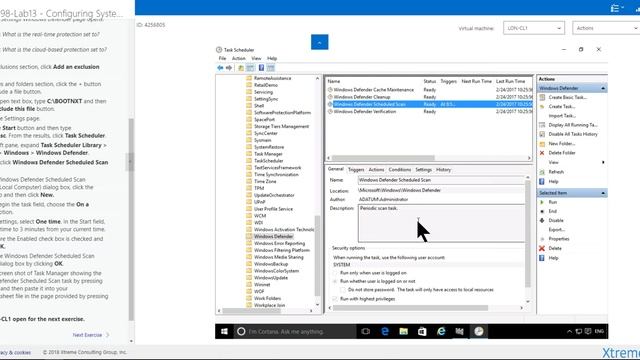Open Task View on the taskbar

(366, 331)
